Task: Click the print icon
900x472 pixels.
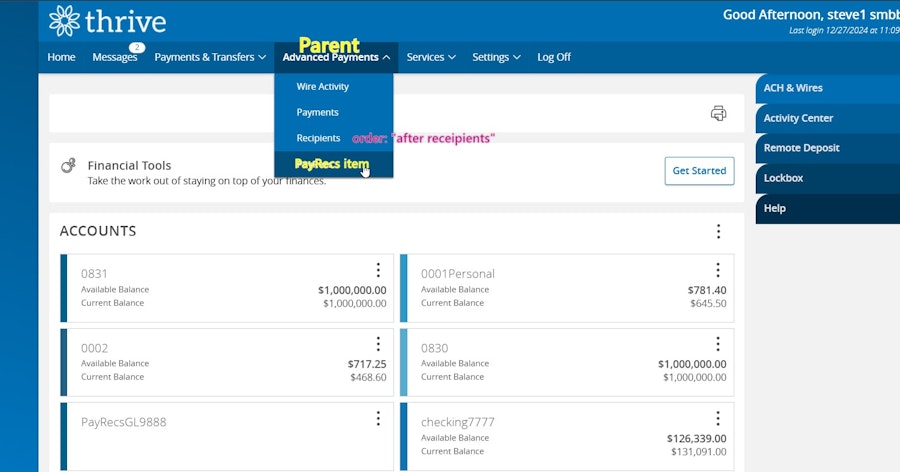Action: tap(718, 113)
